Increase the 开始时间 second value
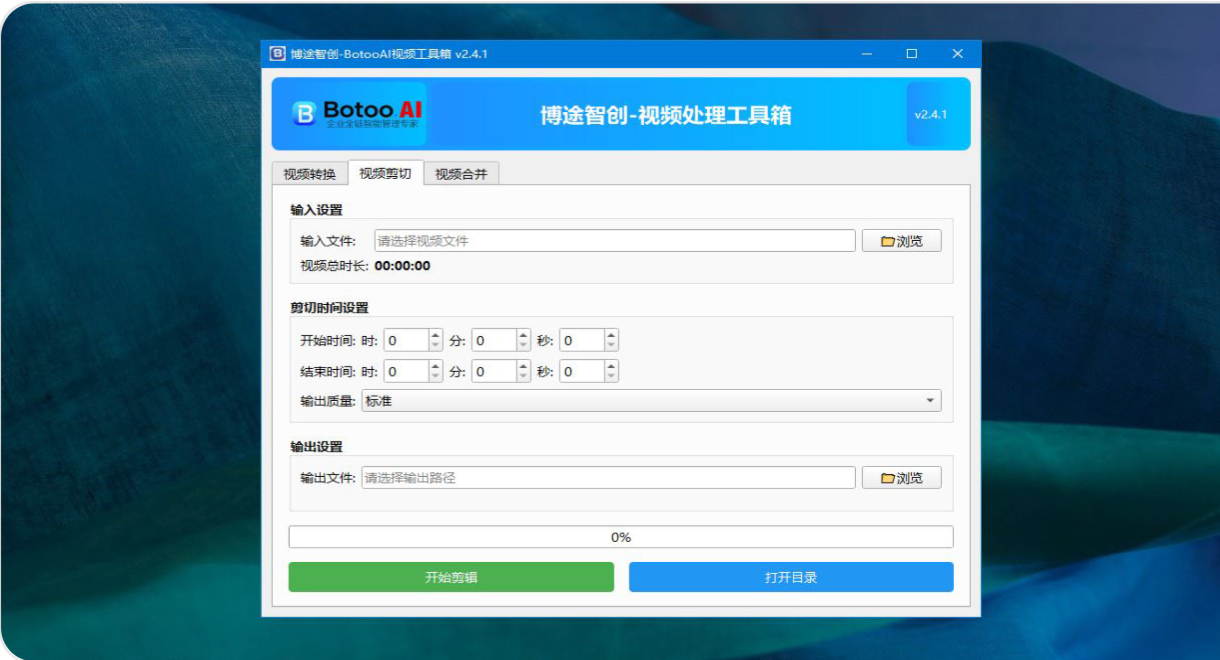1220x660 pixels. (611, 335)
